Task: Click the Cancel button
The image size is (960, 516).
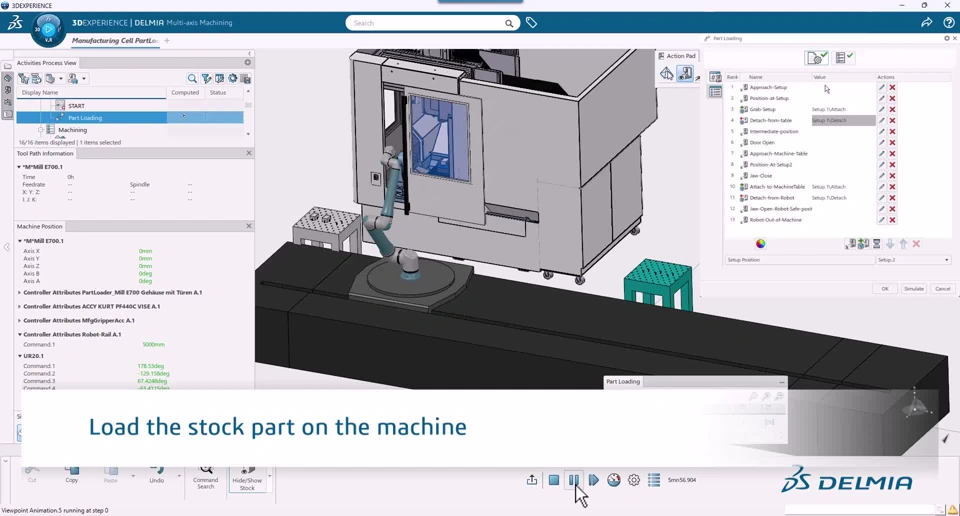Action: [x=943, y=288]
